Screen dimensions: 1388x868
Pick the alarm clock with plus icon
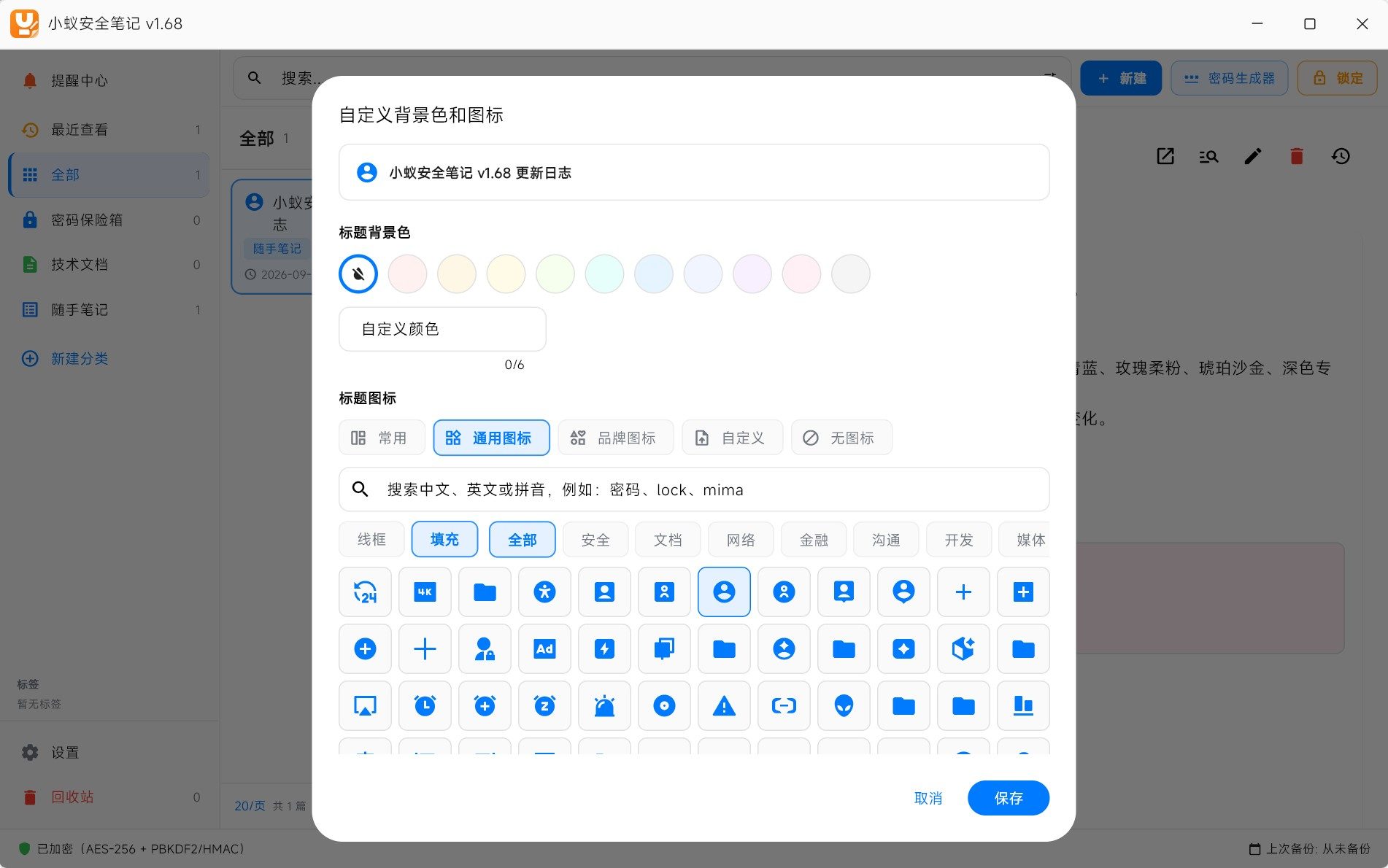(485, 705)
